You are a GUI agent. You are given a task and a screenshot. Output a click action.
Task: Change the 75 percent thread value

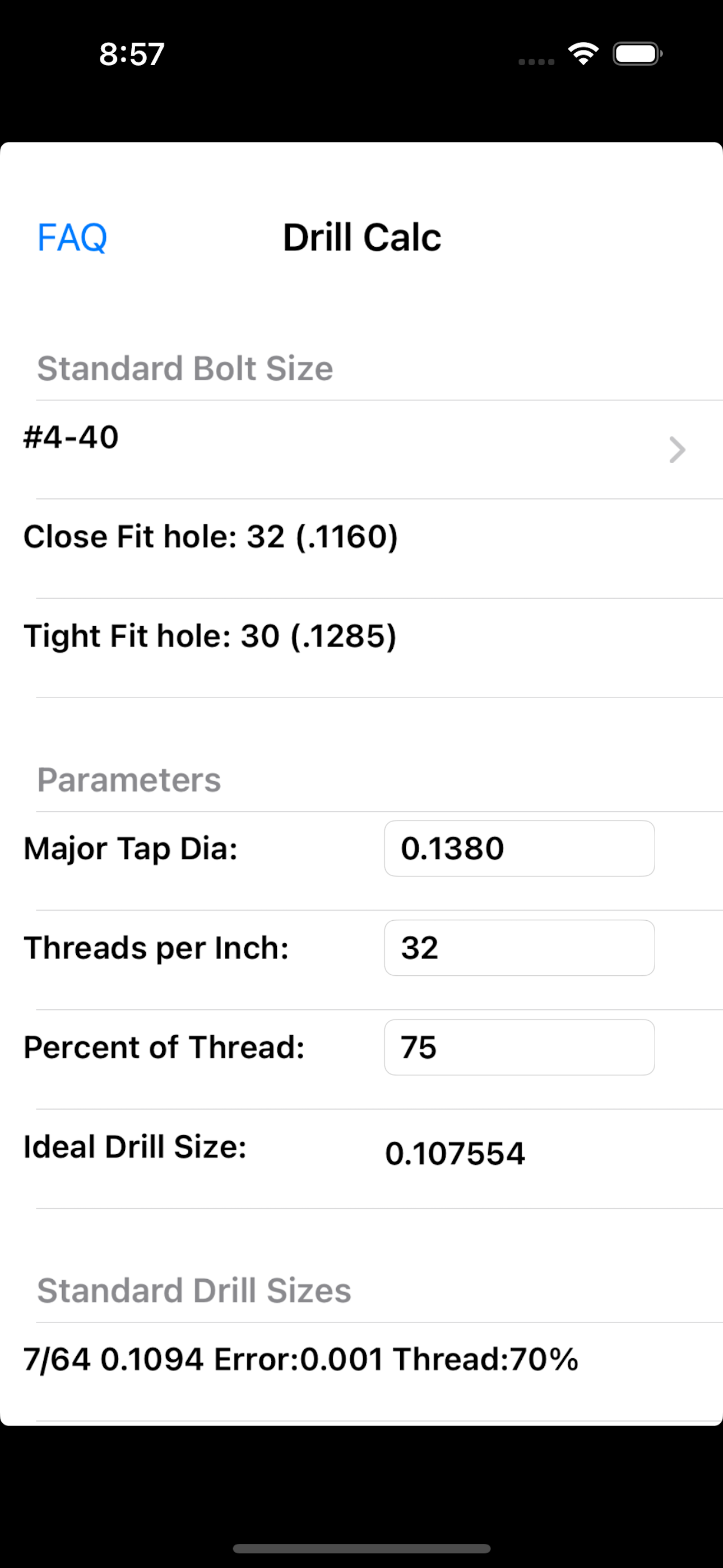click(x=518, y=1047)
